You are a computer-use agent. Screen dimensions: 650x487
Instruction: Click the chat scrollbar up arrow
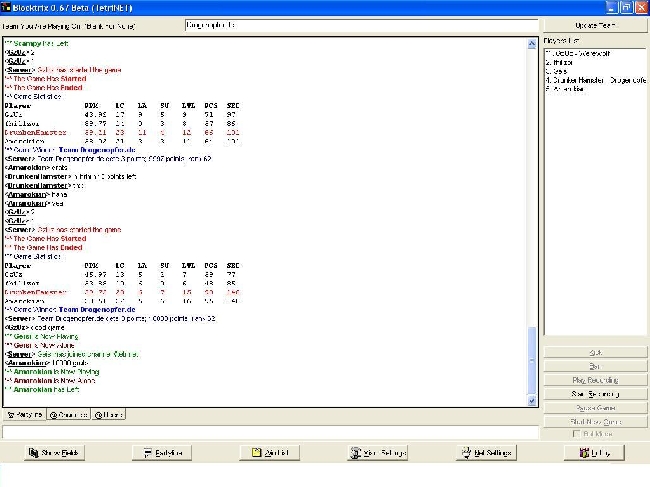tap(532, 44)
